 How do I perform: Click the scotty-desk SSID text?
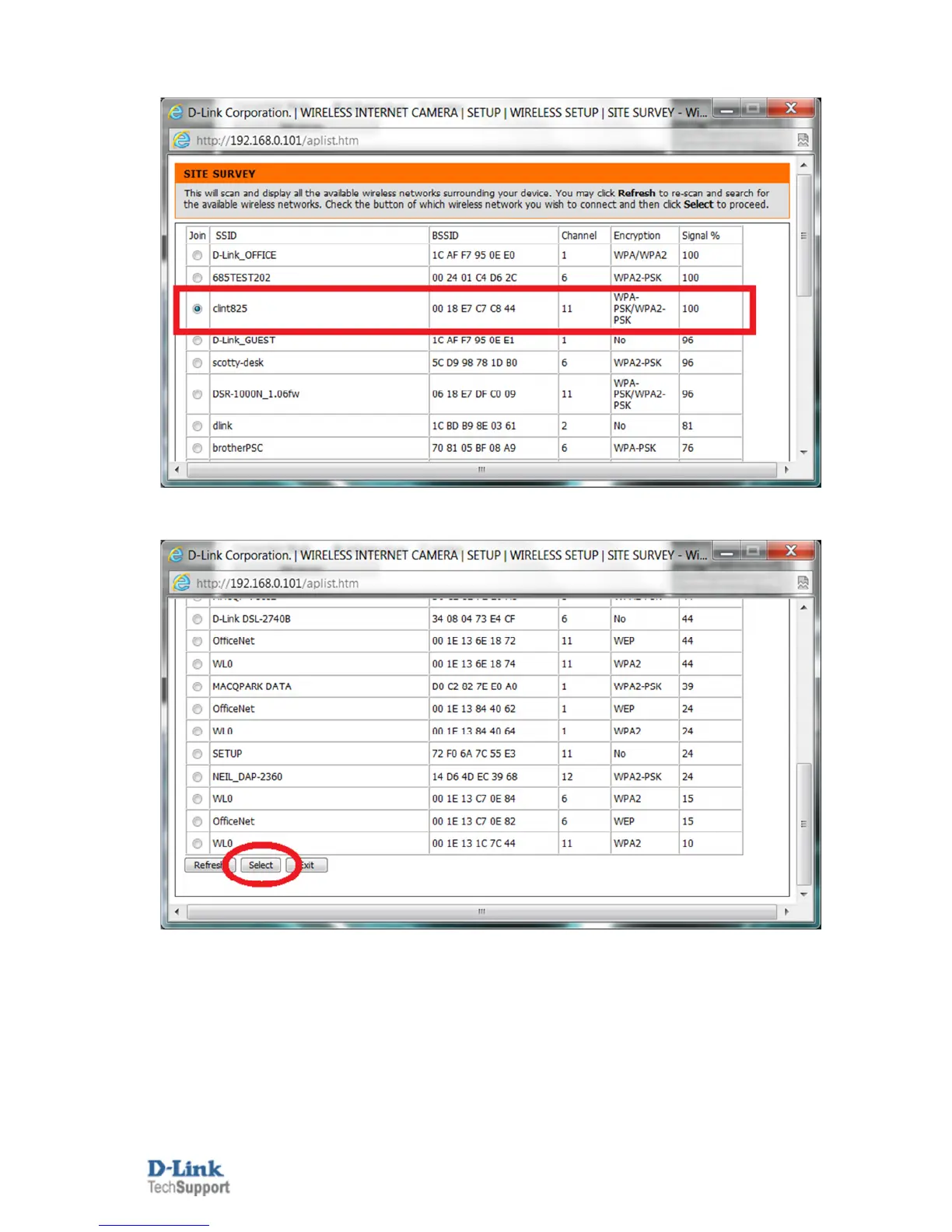(x=238, y=363)
